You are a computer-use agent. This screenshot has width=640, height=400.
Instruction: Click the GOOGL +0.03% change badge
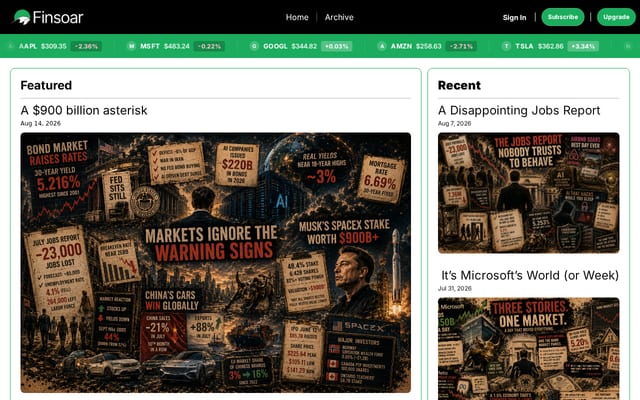click(336, 46)
